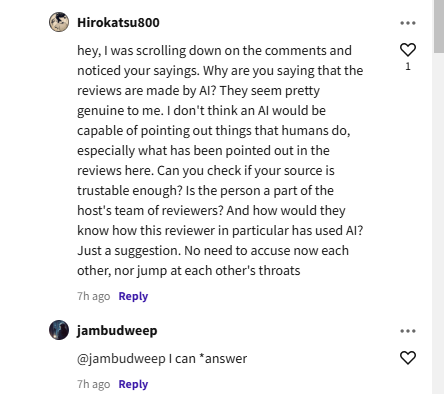The image size is (444, 394).
Task: Open the three-dot menu on jambudweep's comment
Action: (x=408, y=331)
